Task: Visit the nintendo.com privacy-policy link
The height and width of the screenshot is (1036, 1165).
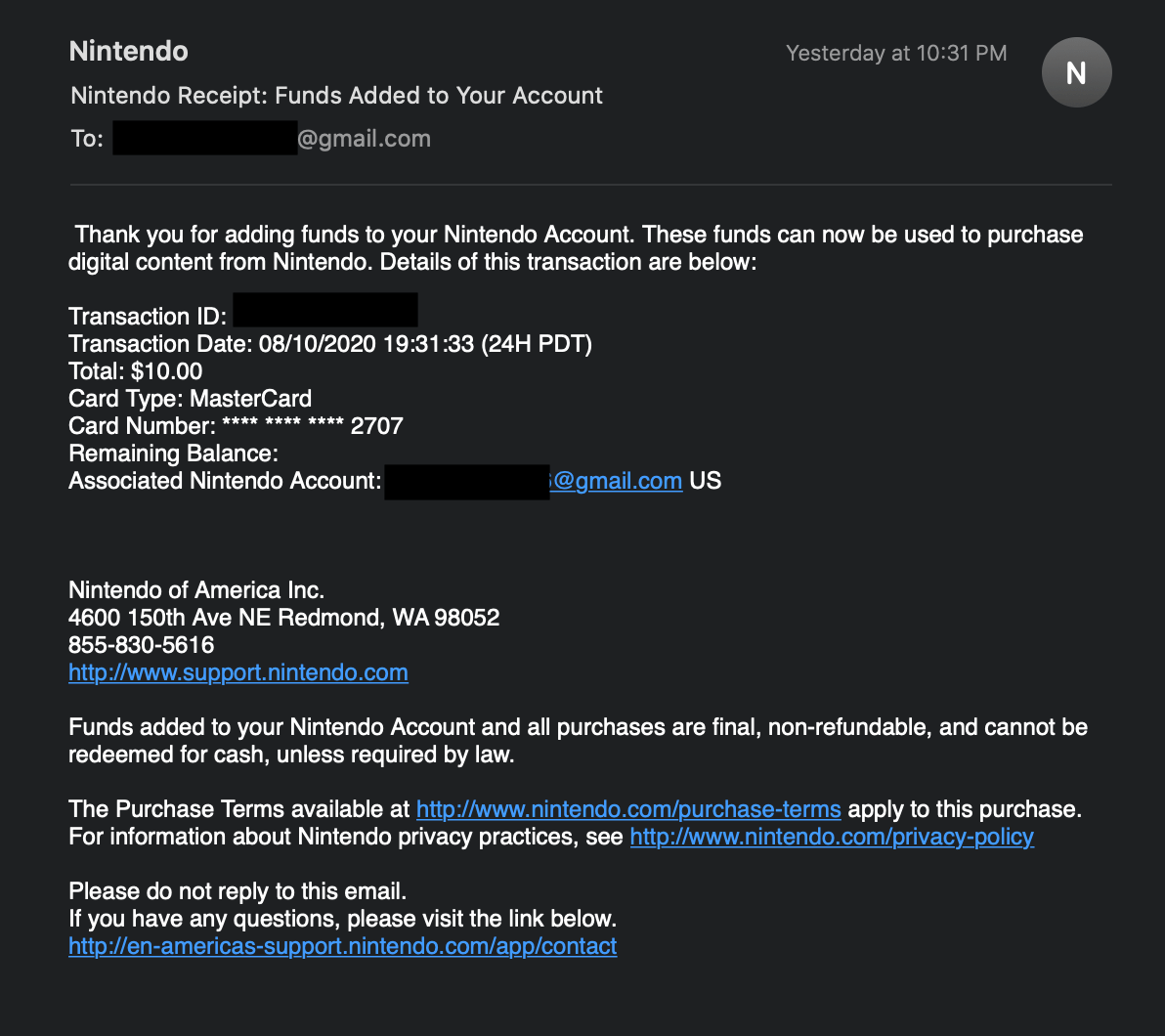Action: click(832, 837)
